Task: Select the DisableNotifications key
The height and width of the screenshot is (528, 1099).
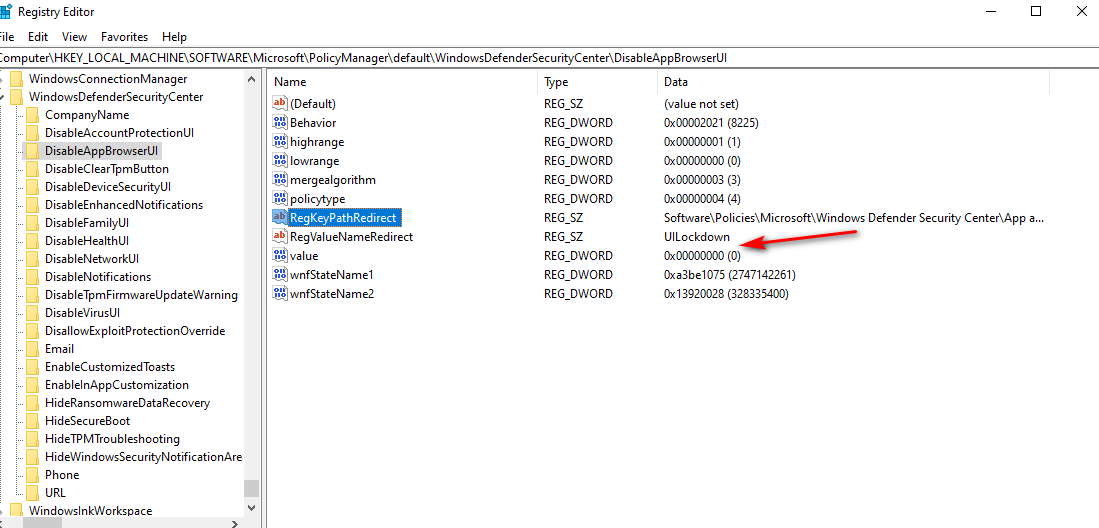Action: [97, 277]
